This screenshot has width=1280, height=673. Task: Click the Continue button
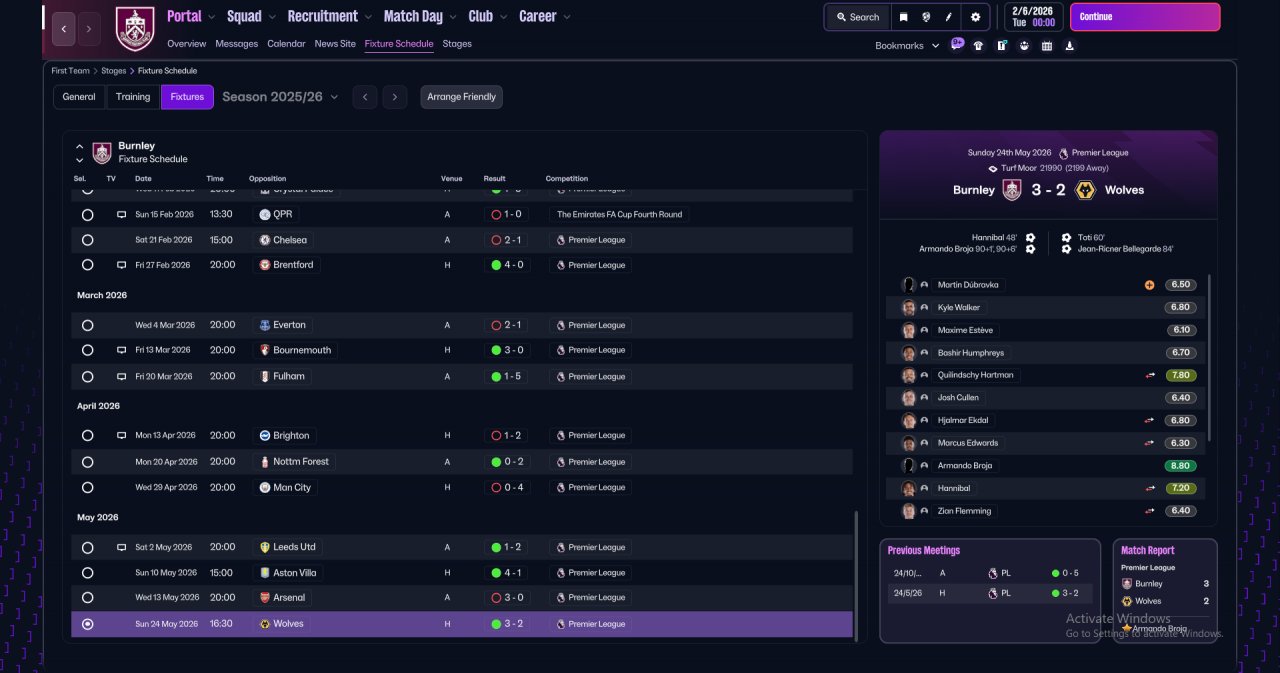(1145, 17)
